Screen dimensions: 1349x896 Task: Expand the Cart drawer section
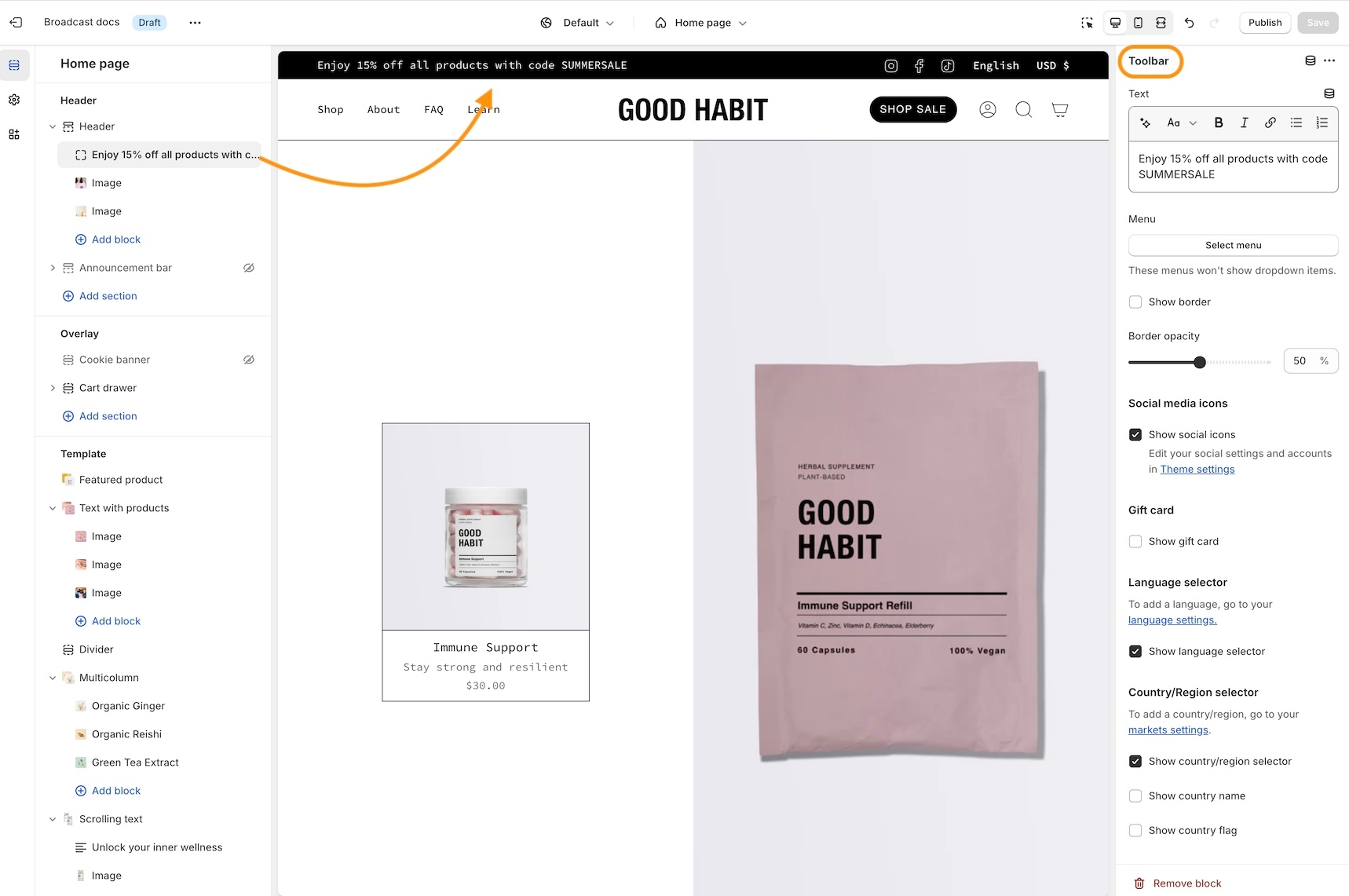[53, 388]
